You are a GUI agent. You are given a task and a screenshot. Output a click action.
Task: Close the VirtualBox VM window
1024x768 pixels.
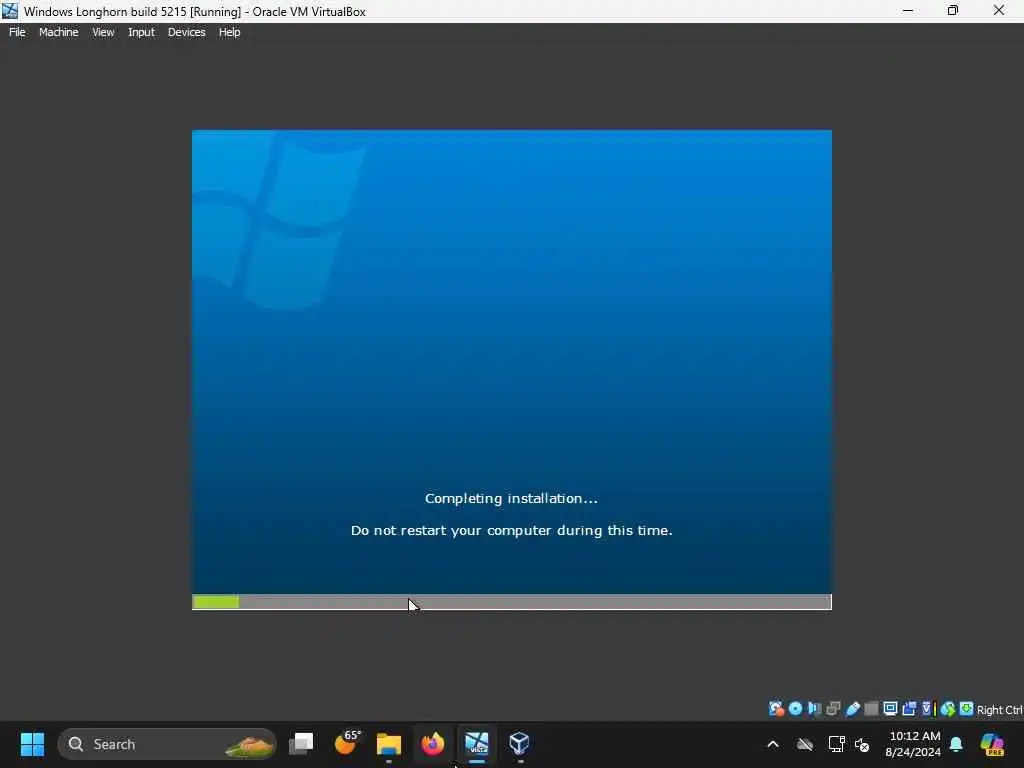(x=999, y=11)
